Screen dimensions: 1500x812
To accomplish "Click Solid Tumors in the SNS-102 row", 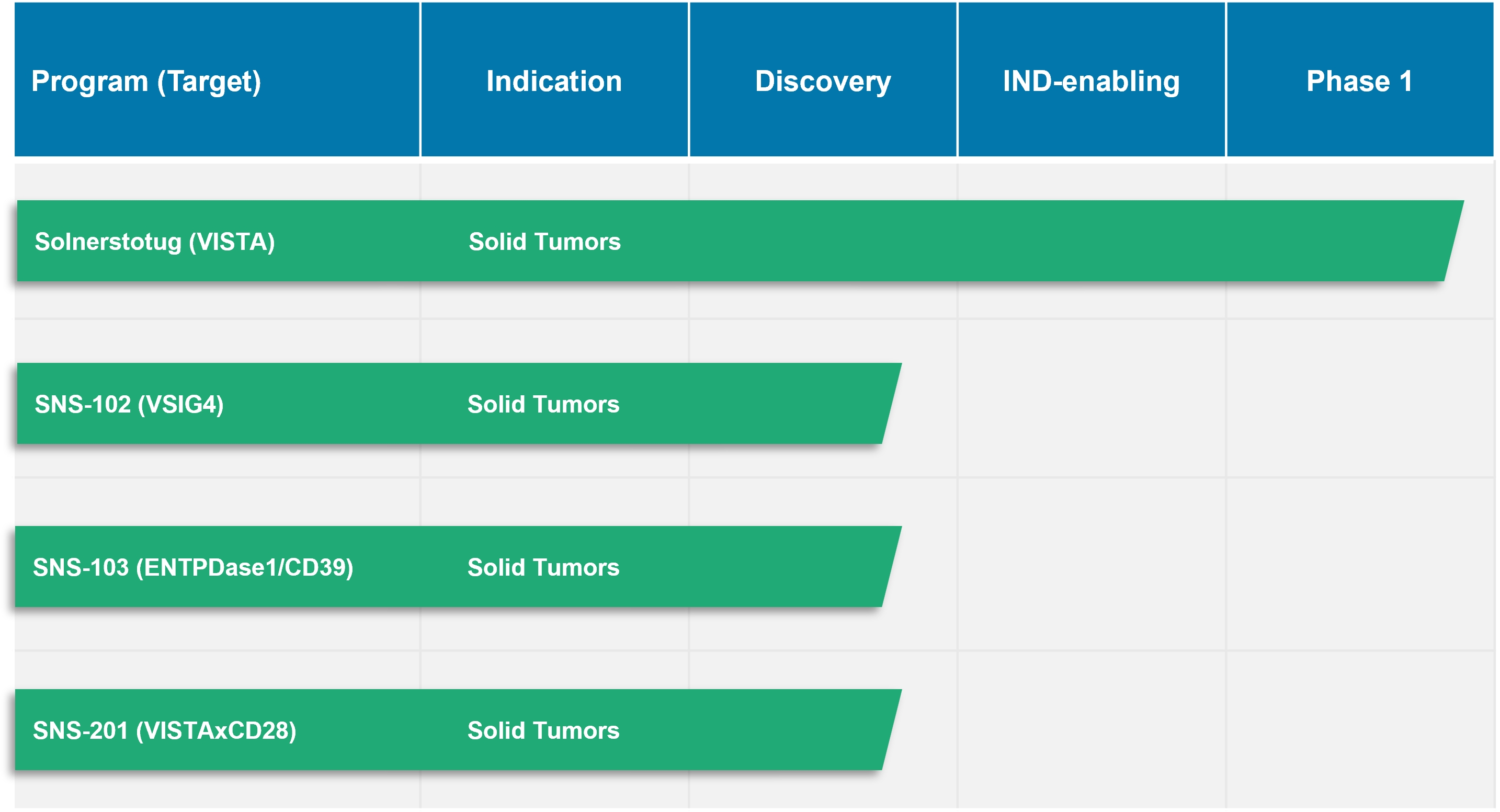I will click(543, 405).
